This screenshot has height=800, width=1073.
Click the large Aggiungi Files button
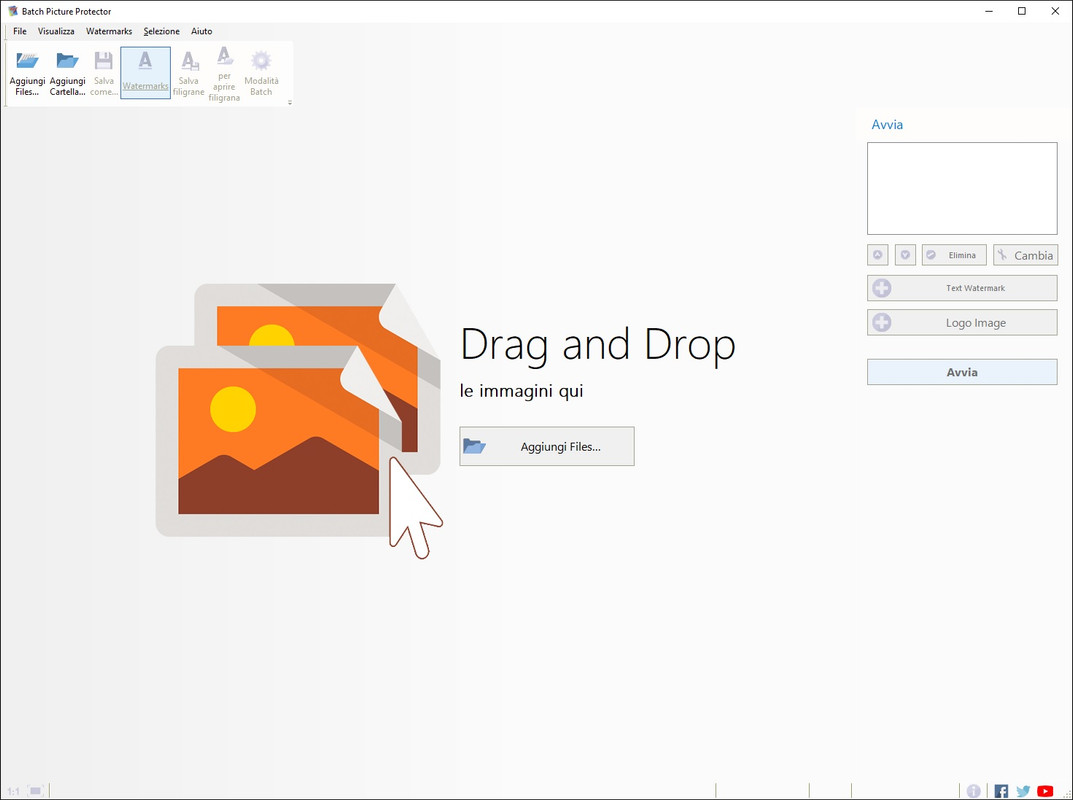[547, 446]
